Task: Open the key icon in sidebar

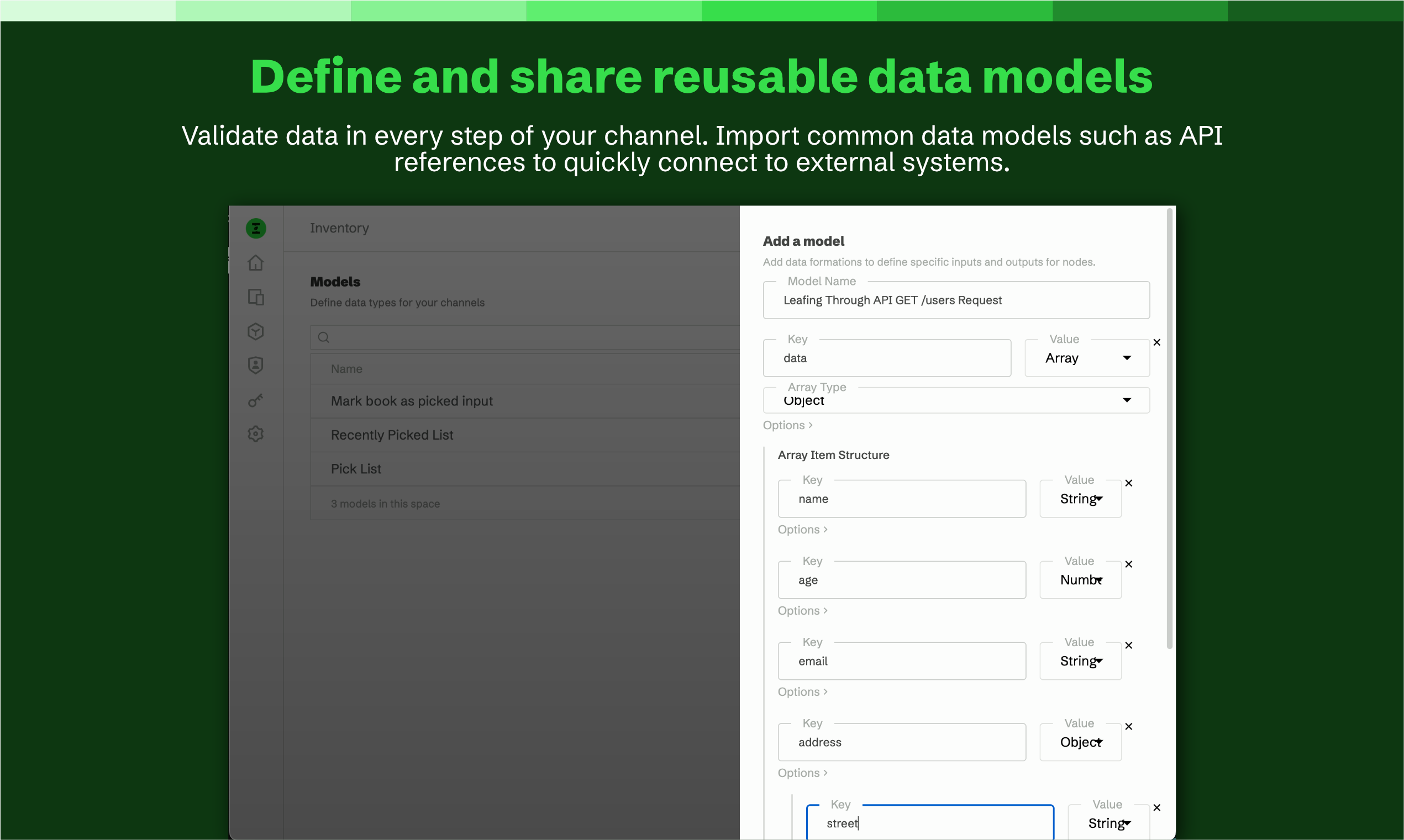Action: (256, 400)
